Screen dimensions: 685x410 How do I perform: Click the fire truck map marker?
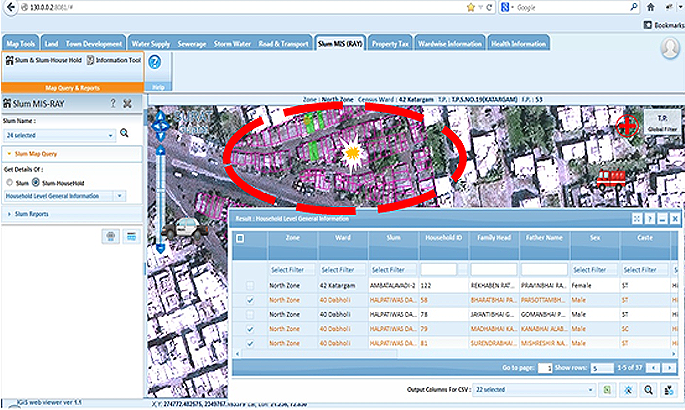point(611,179)
